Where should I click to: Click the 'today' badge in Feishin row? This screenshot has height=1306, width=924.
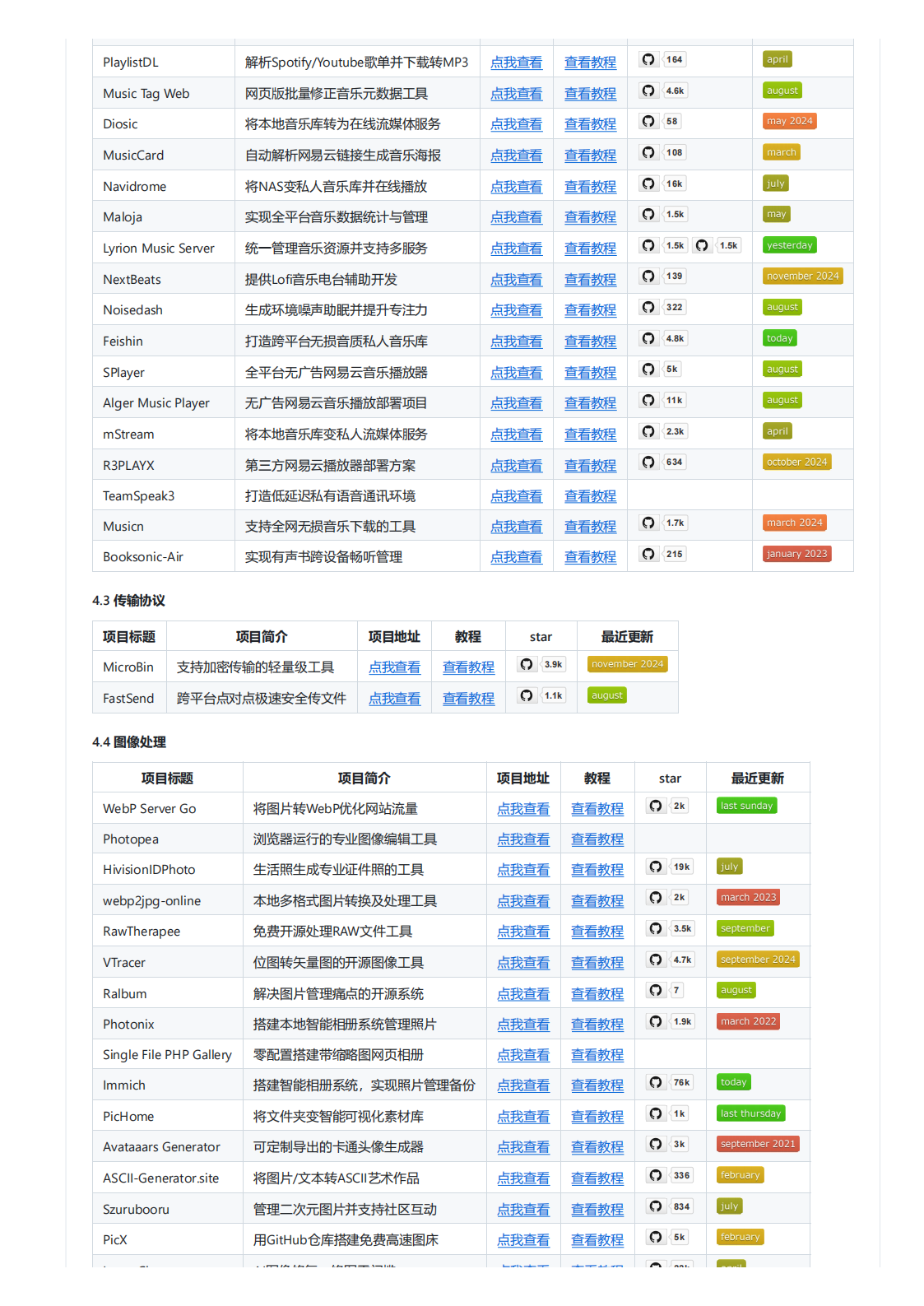click(x=779, y=338)
